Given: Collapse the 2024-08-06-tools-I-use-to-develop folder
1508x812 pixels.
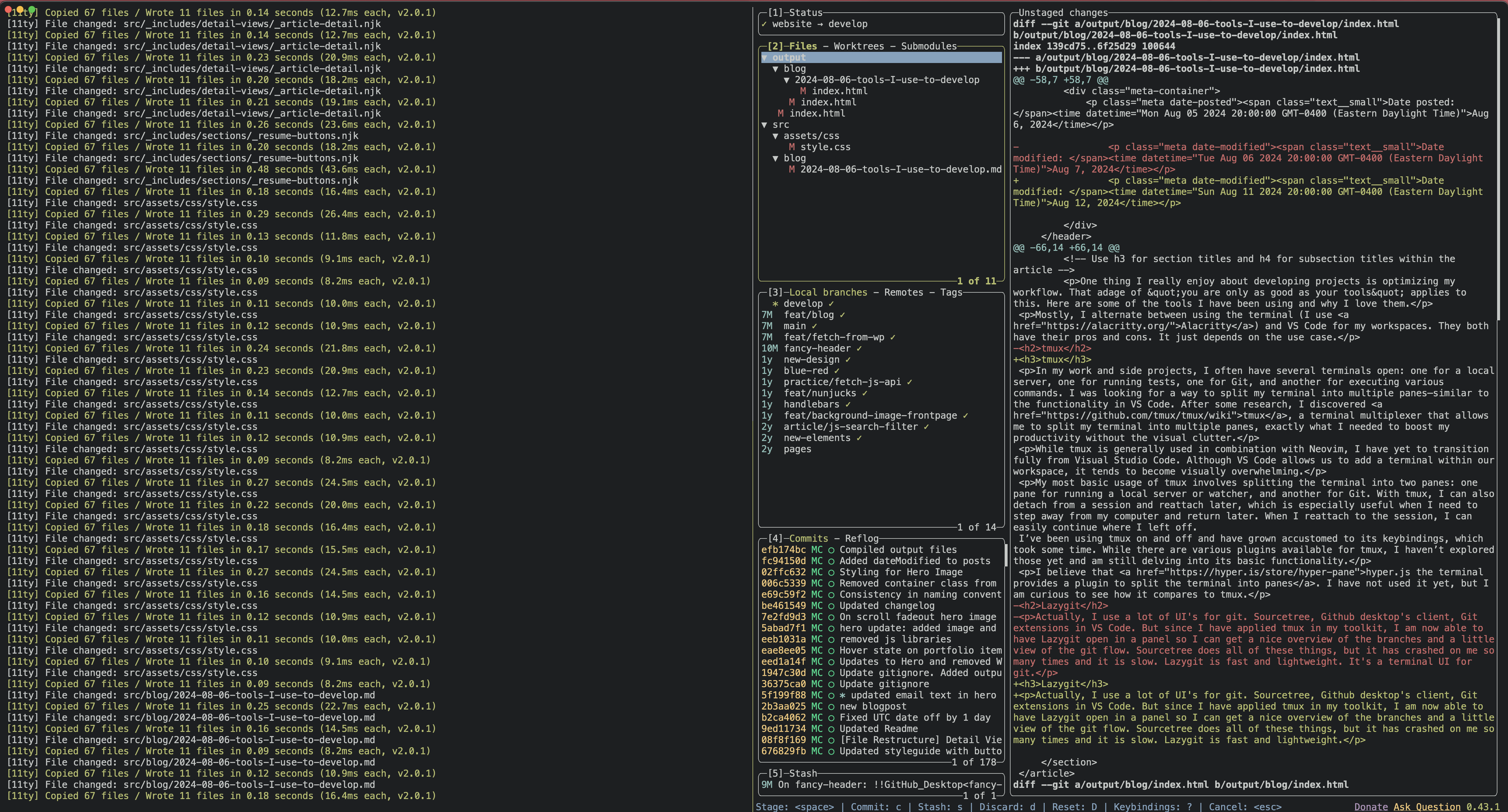Looking at the screenshot, I should pos(787,79).
